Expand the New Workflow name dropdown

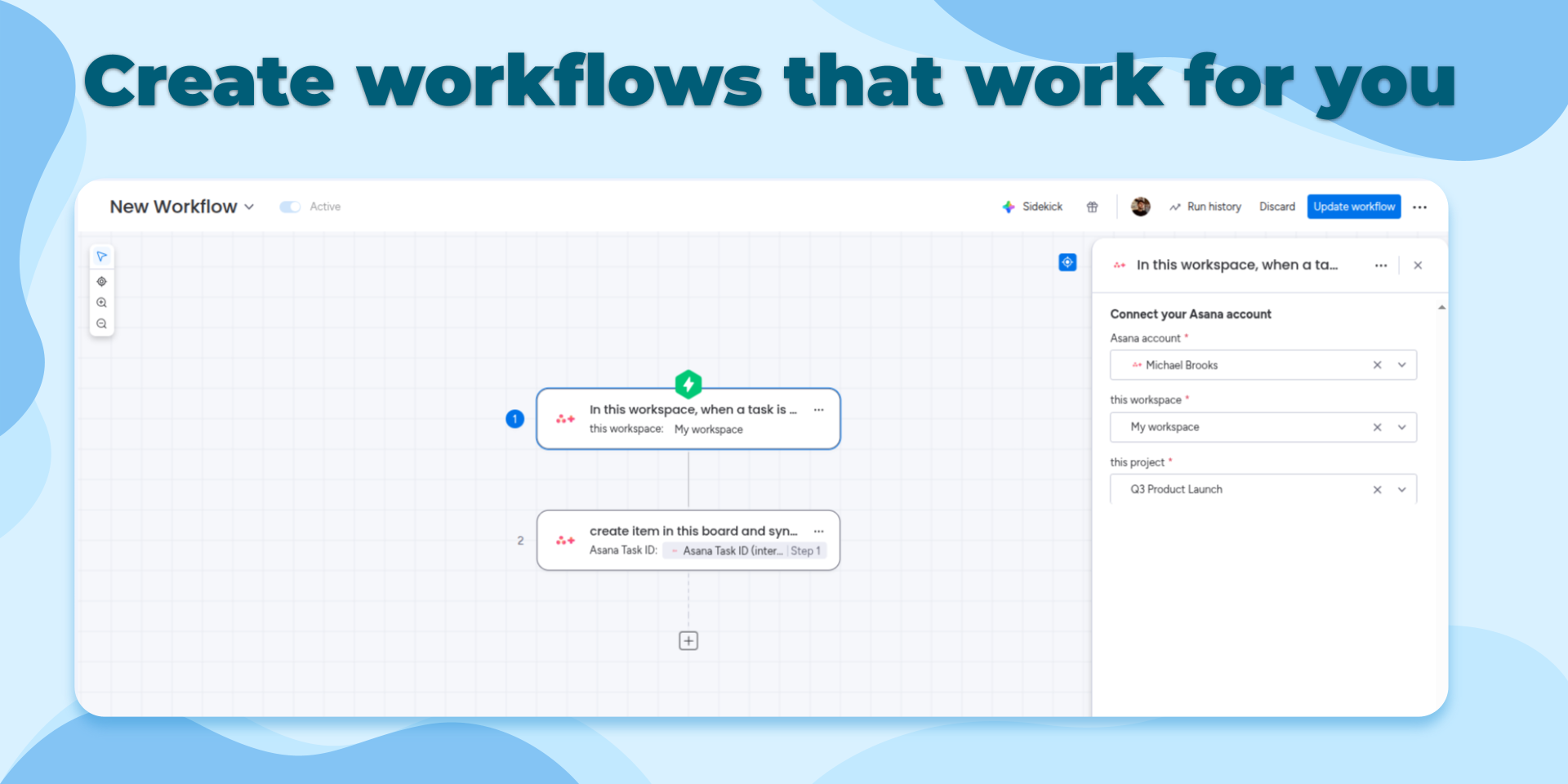click(x=249, y=207)
